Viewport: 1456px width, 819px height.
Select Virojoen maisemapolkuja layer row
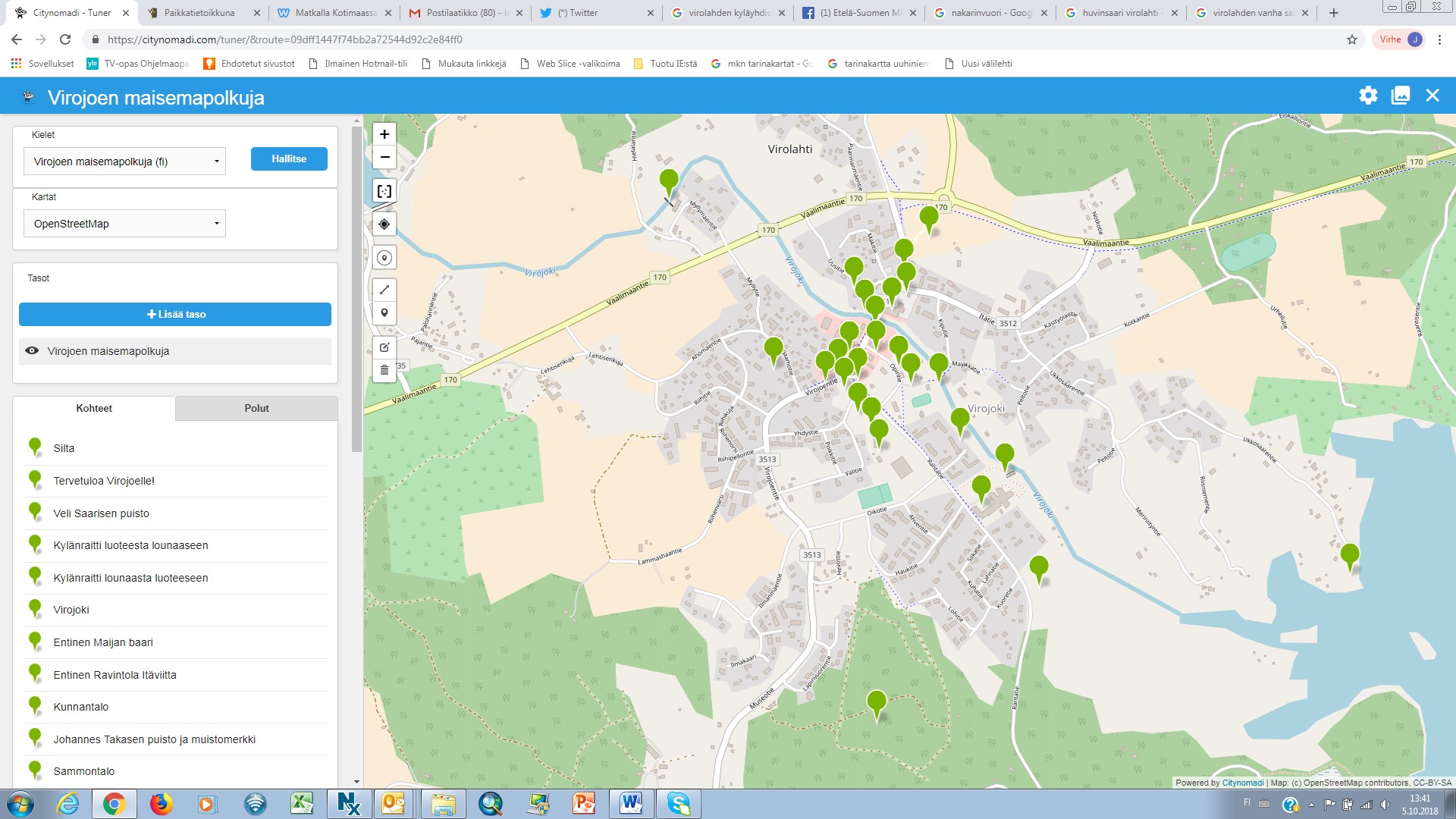(x=175, y=351)
